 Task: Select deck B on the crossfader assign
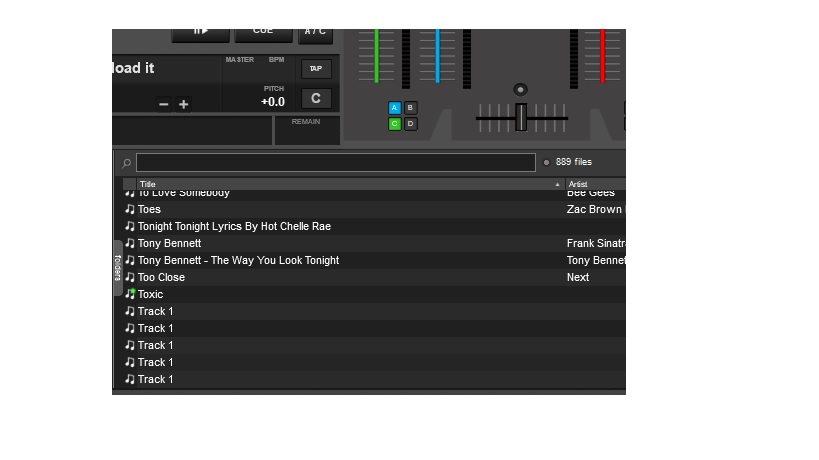[x=411, y=108]
